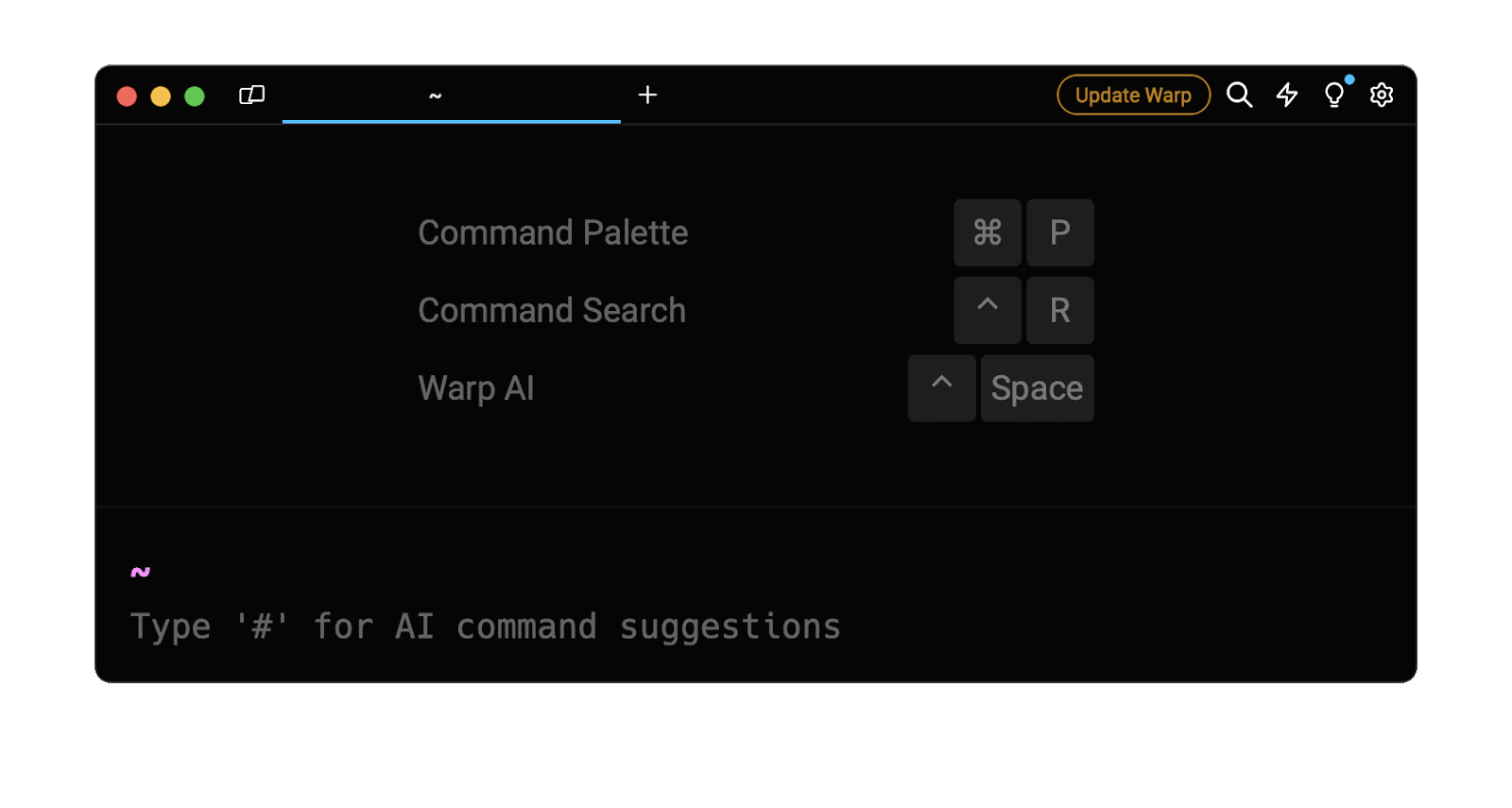Open the settings gear icon

coord(1382,95)
